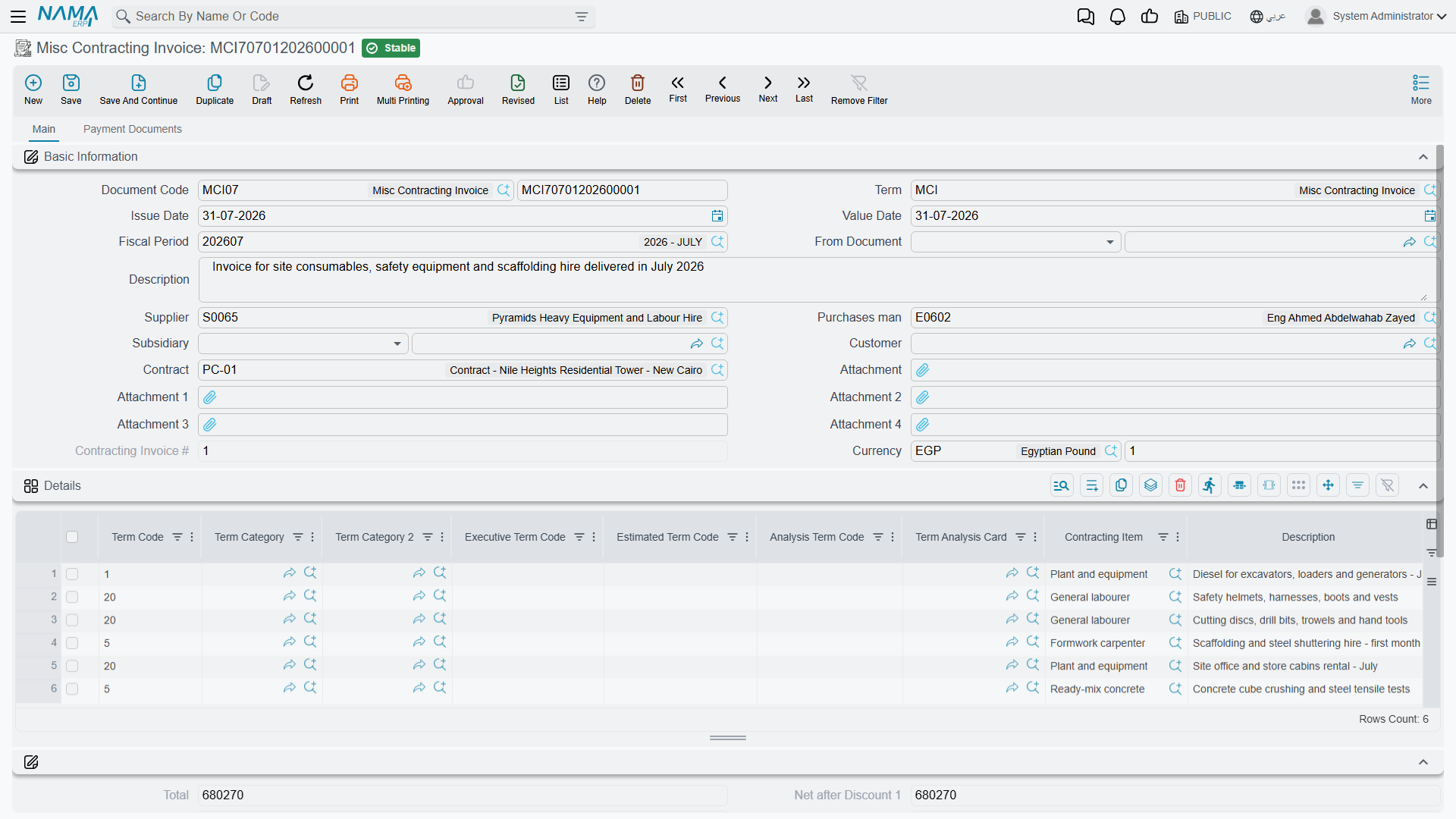1456x819 pixels.
Task: Click the Refresh toolbar icon
Action: coord(306,83)
